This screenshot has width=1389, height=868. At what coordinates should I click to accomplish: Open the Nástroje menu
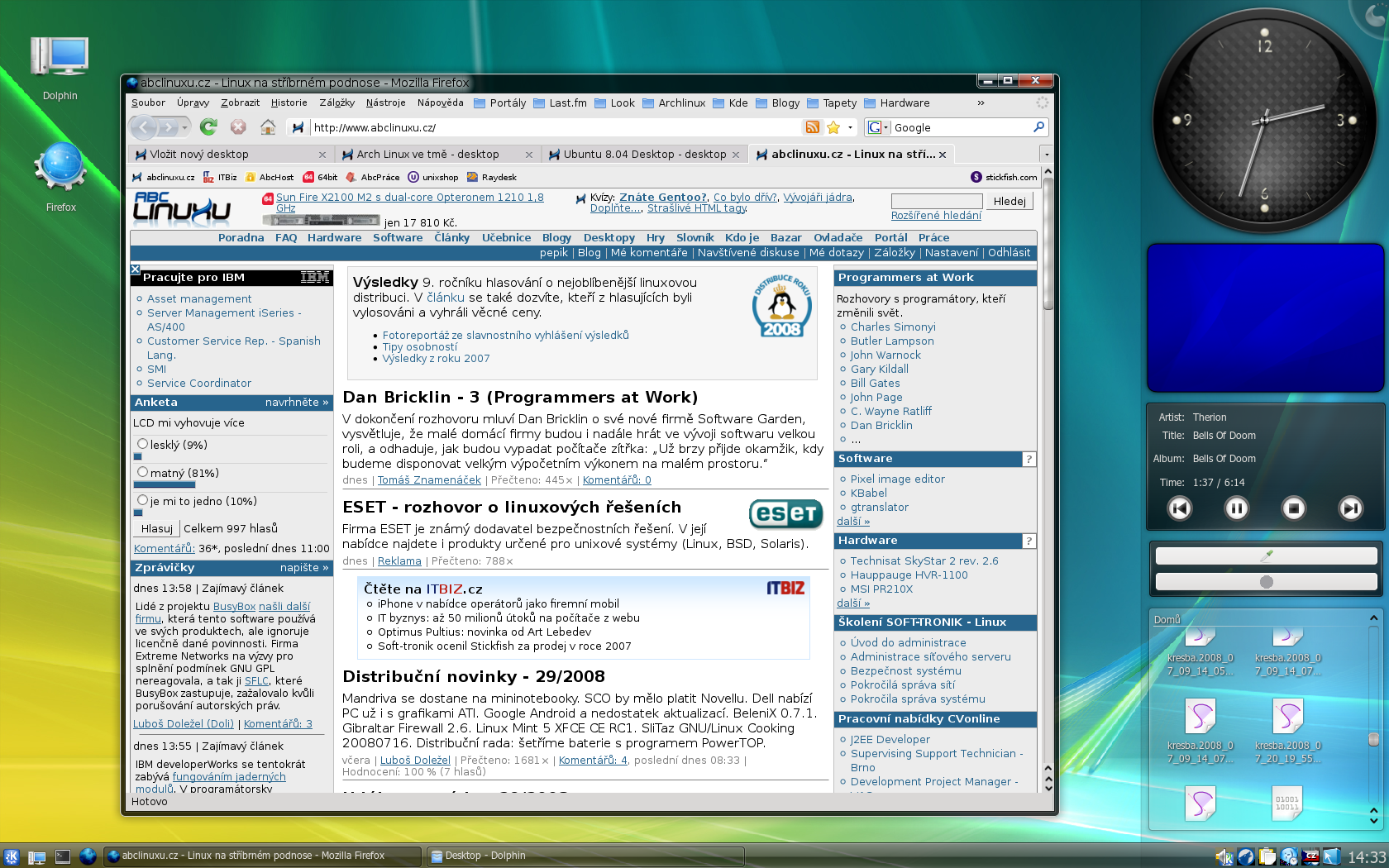[386, 103]
